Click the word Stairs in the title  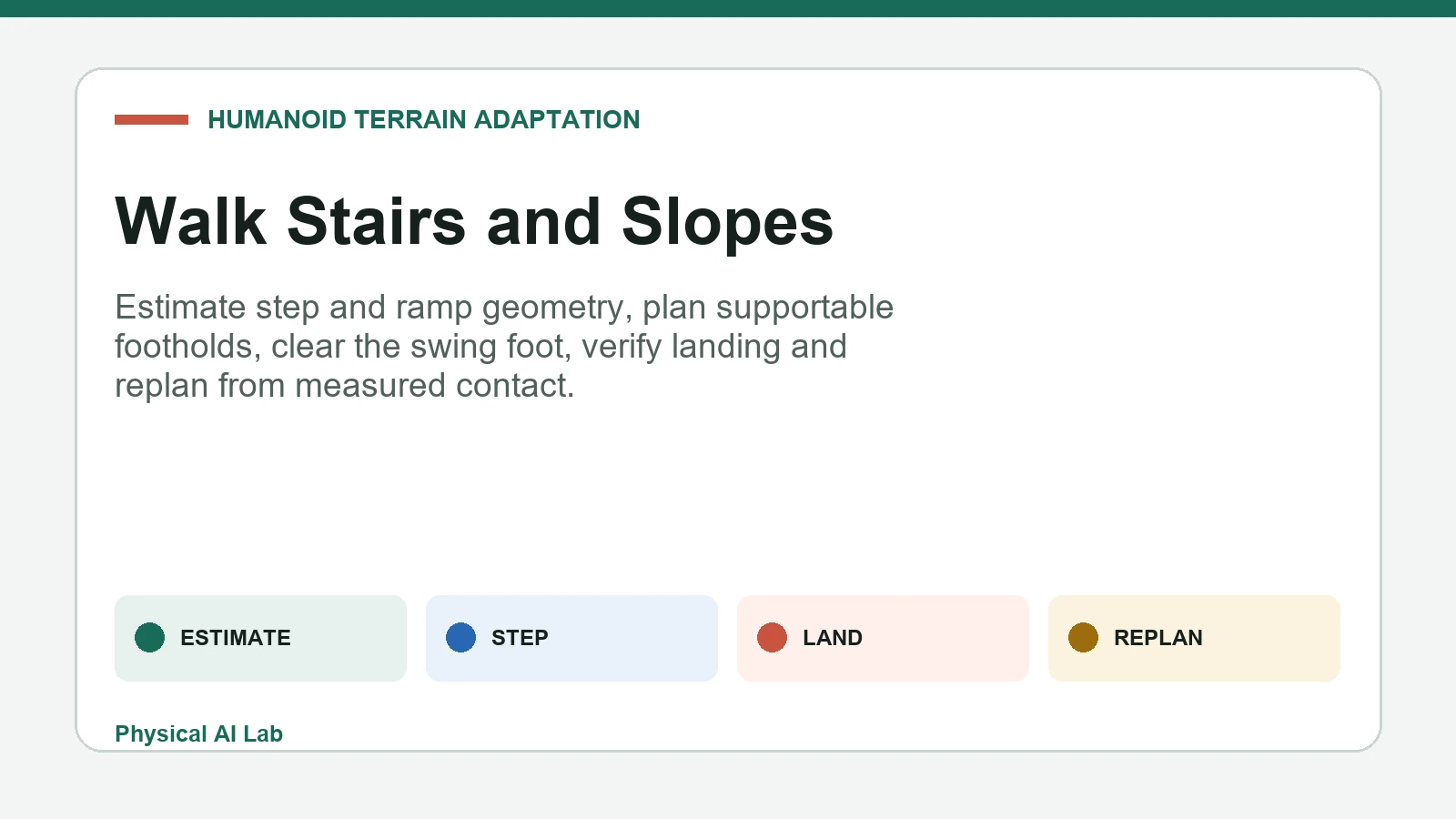376,221
